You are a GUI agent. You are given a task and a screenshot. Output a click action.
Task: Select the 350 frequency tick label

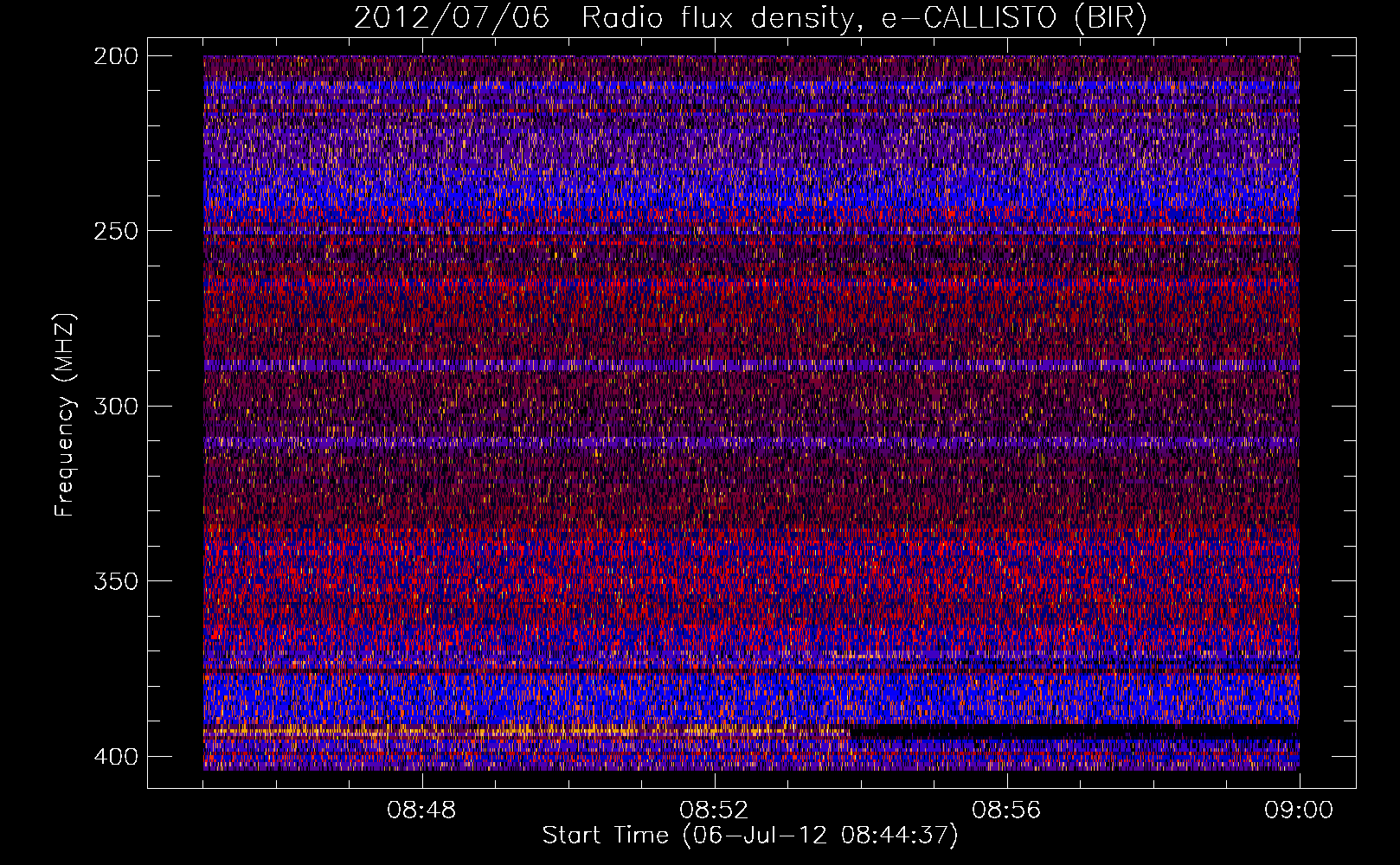(x=116, y=580)
